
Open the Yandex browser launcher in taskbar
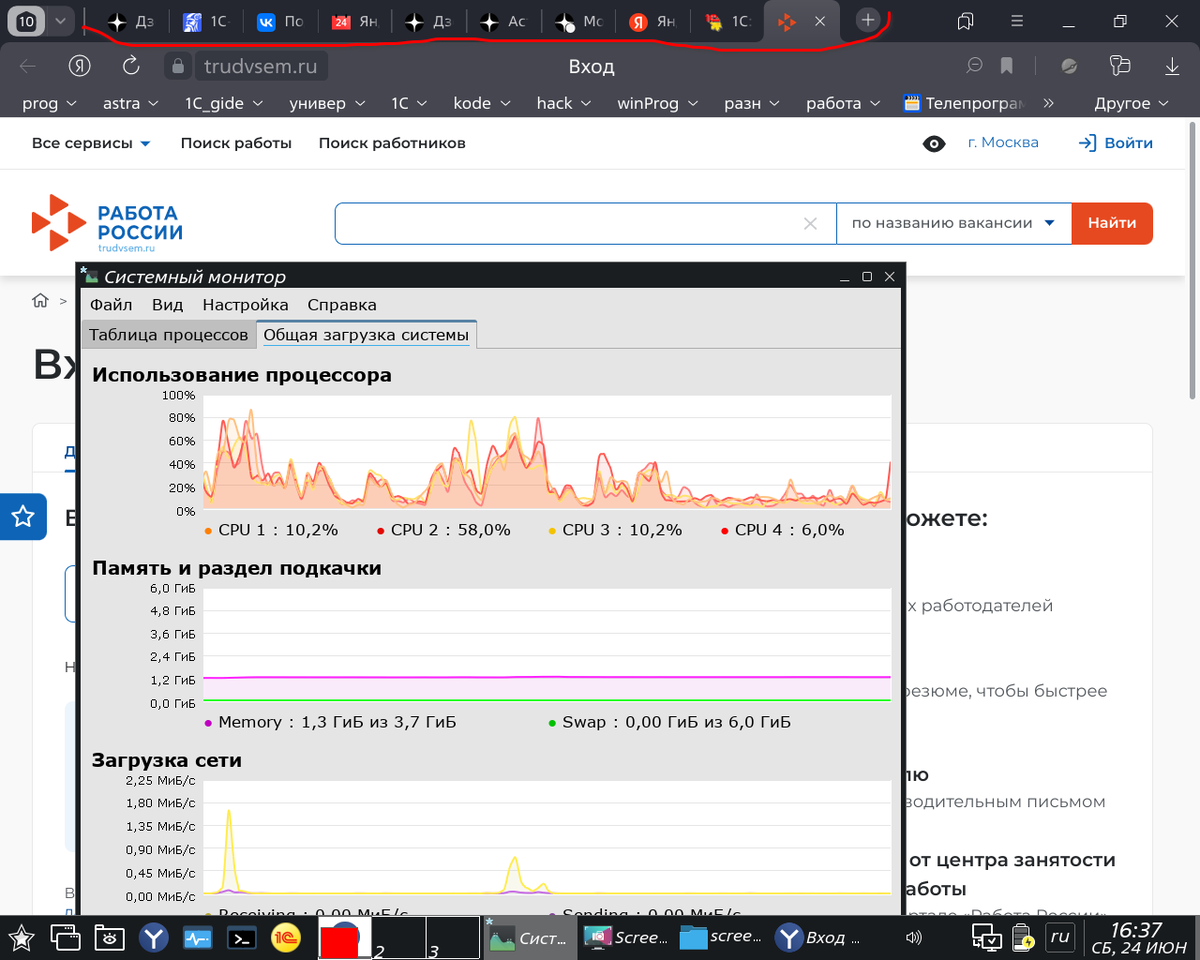coord(153,938)
